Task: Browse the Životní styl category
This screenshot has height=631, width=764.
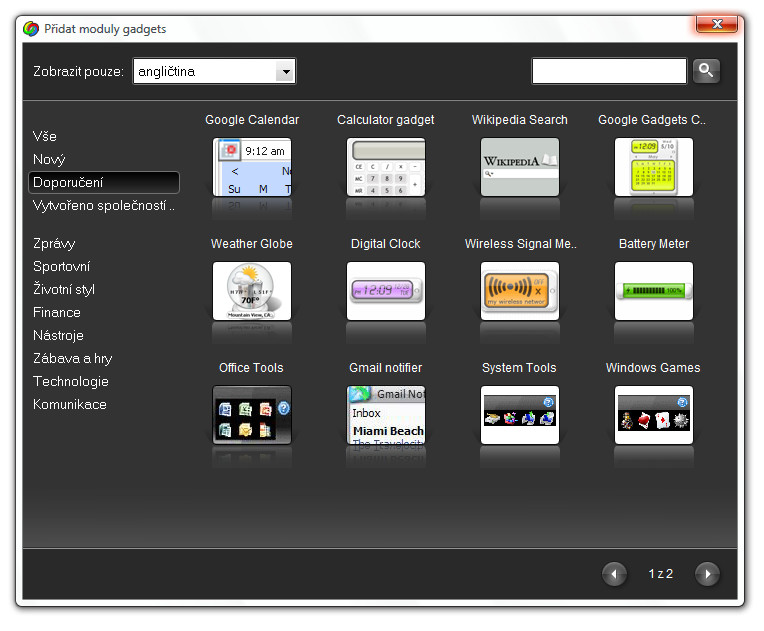Action: (64, 289)
